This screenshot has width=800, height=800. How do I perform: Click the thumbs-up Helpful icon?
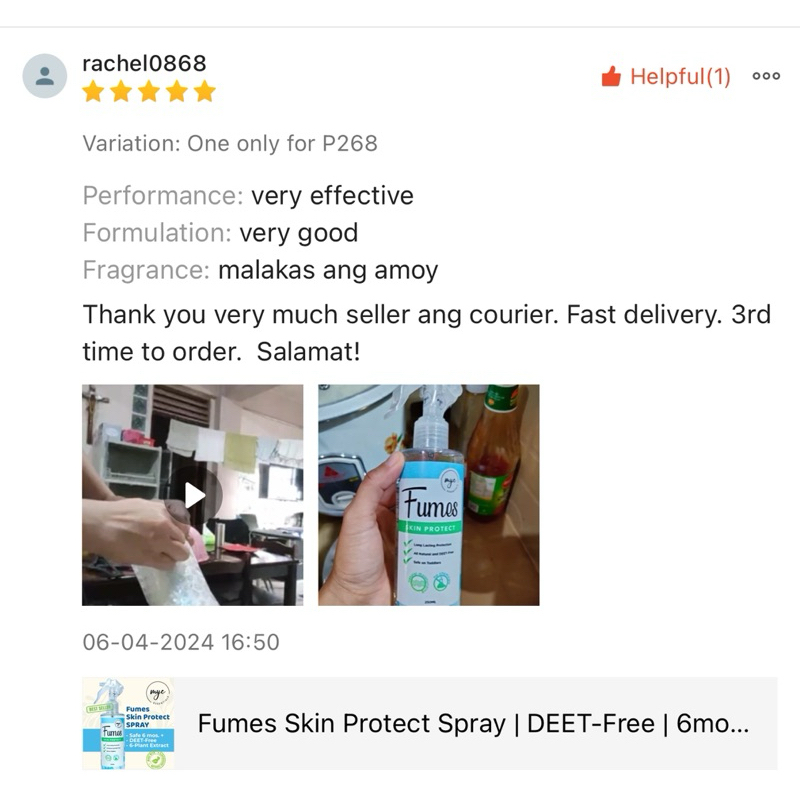coord(611,77)
